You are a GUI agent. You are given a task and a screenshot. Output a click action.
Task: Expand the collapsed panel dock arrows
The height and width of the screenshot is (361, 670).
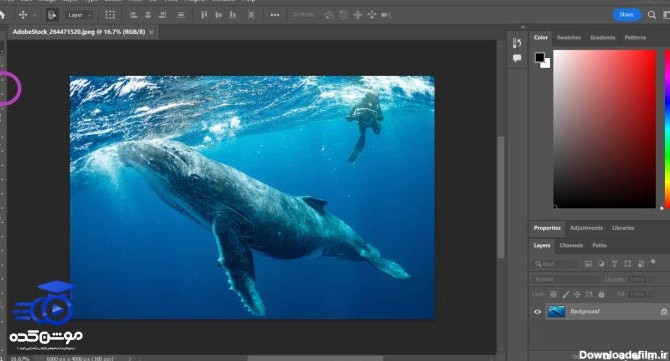tap(523, 27)
